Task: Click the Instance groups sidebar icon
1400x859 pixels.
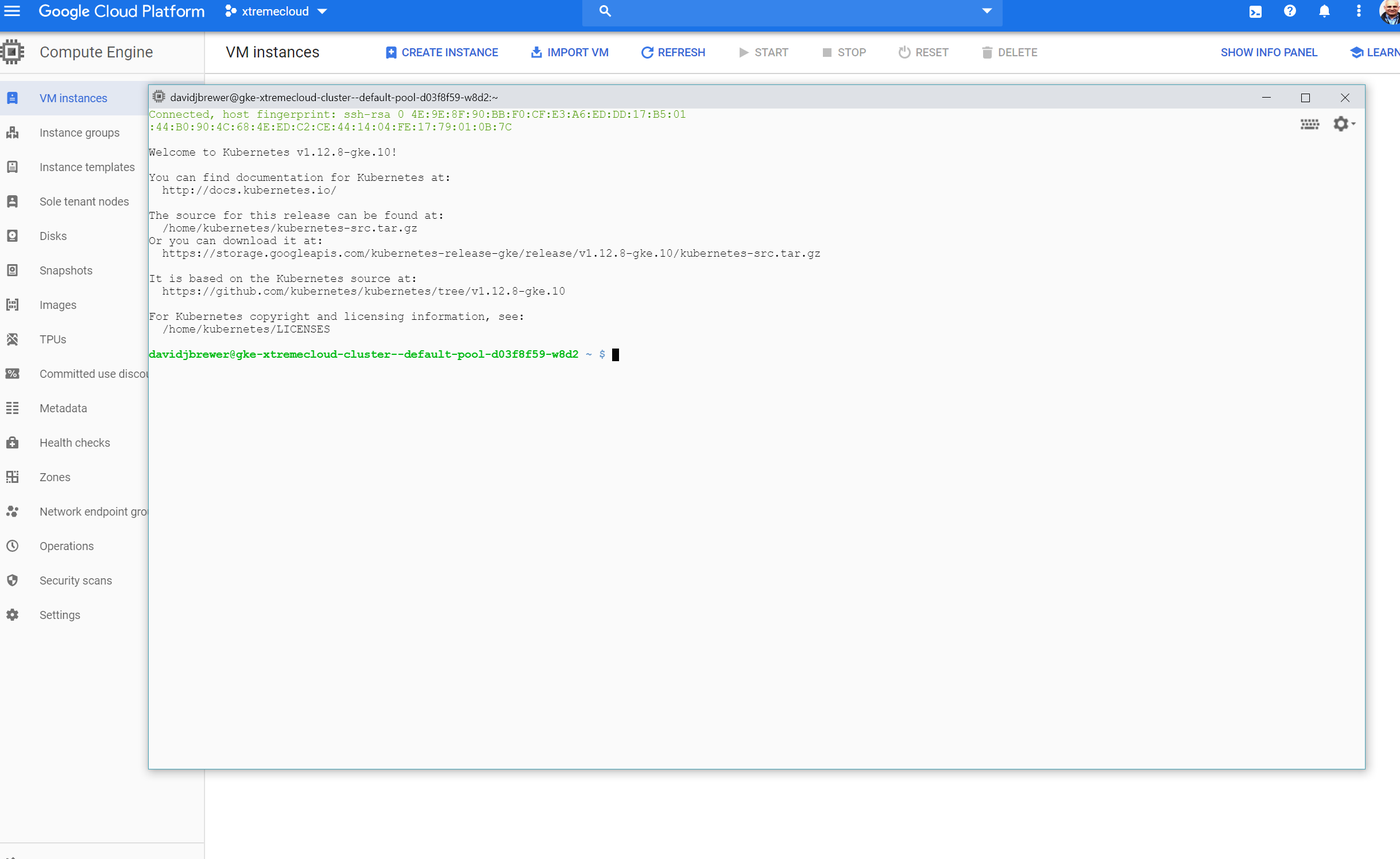Action: click(x=12, y=133)
